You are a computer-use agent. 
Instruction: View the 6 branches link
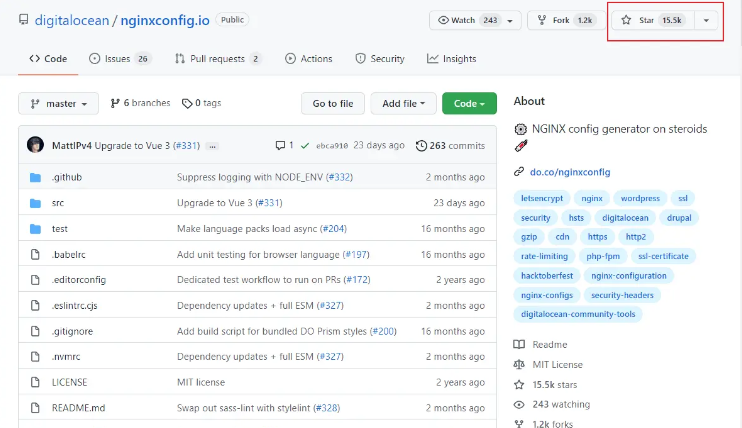[140, 103]
